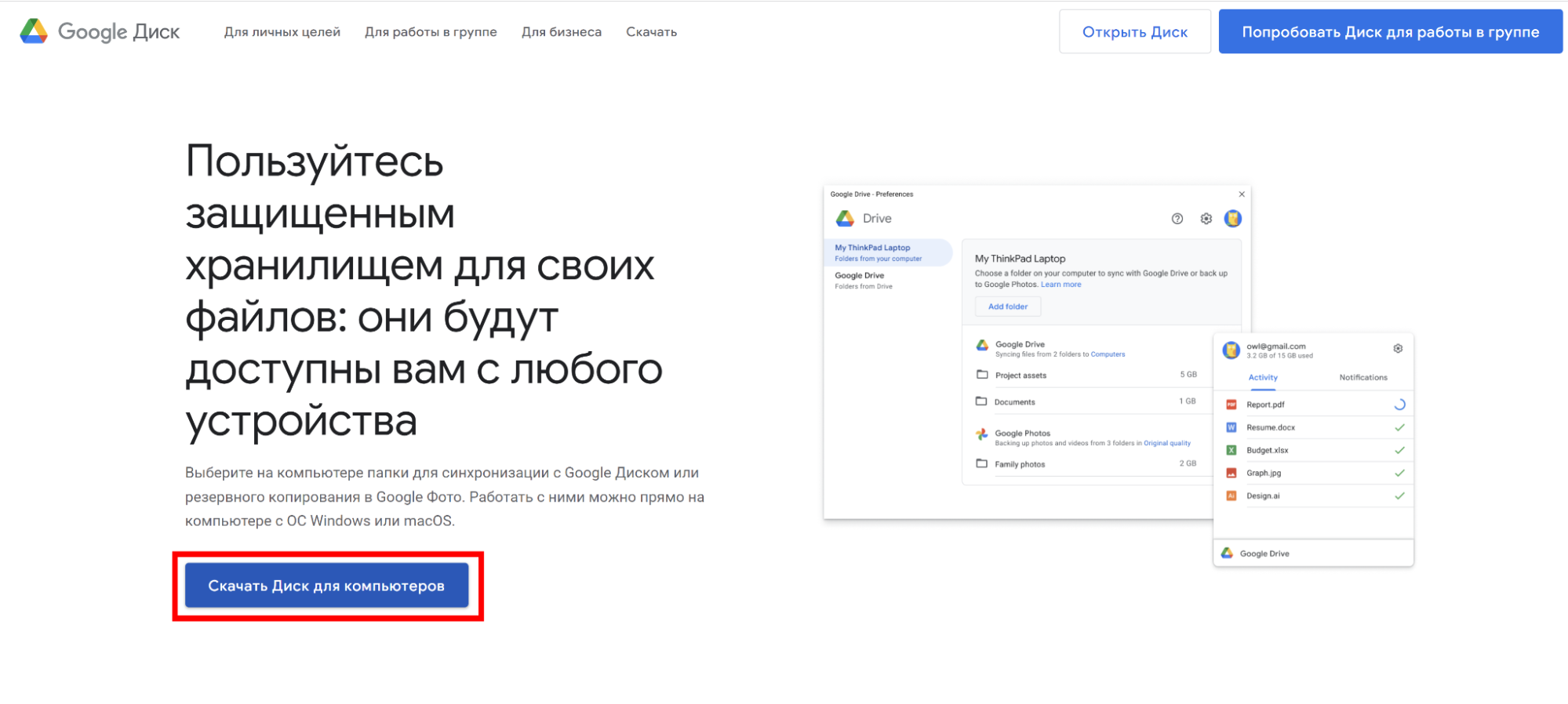Click the 'My ThinkPad Laptop' panel heading

click(x=1020, y=259)
